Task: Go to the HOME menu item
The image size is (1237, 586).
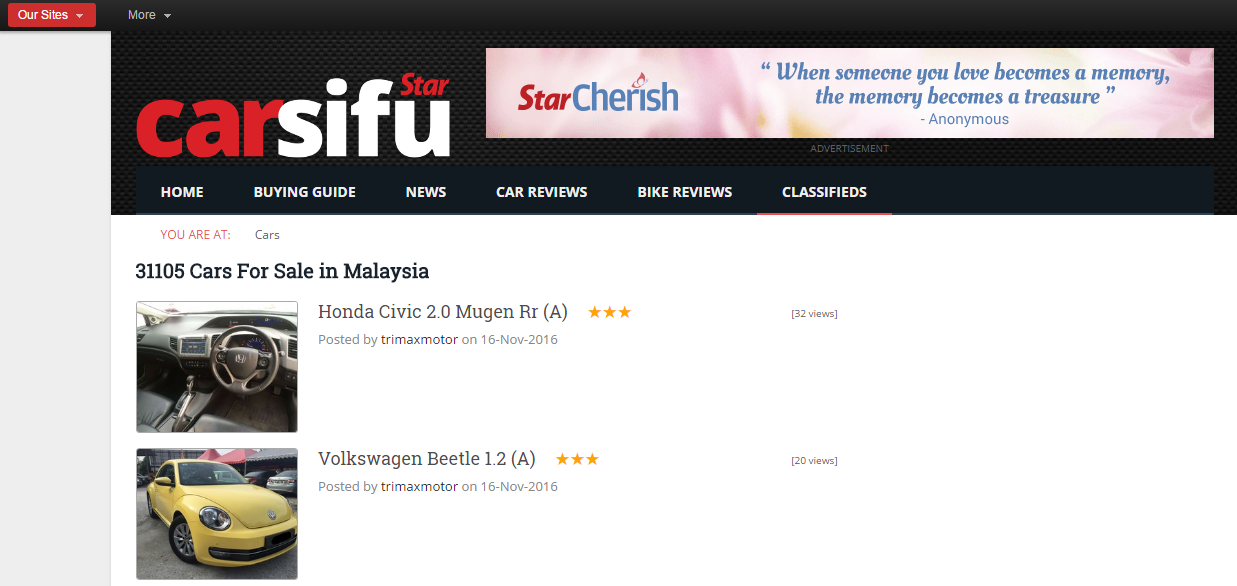Action: (182, 192)
